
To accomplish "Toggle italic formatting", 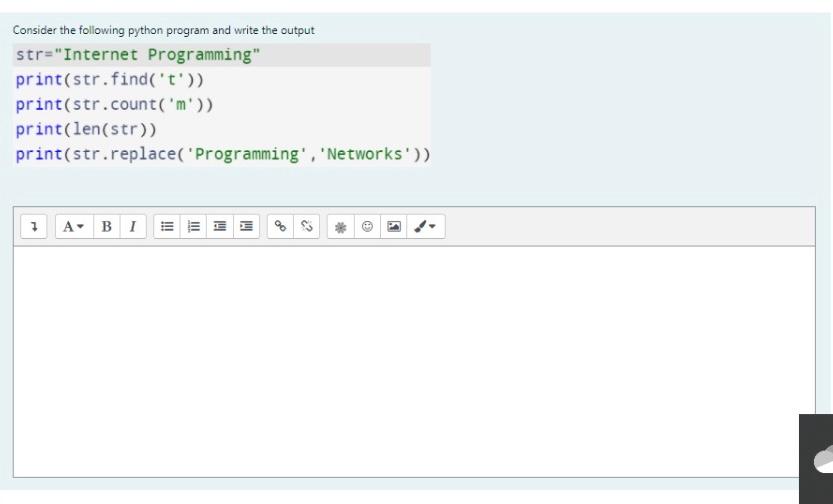I will point(133,227).
